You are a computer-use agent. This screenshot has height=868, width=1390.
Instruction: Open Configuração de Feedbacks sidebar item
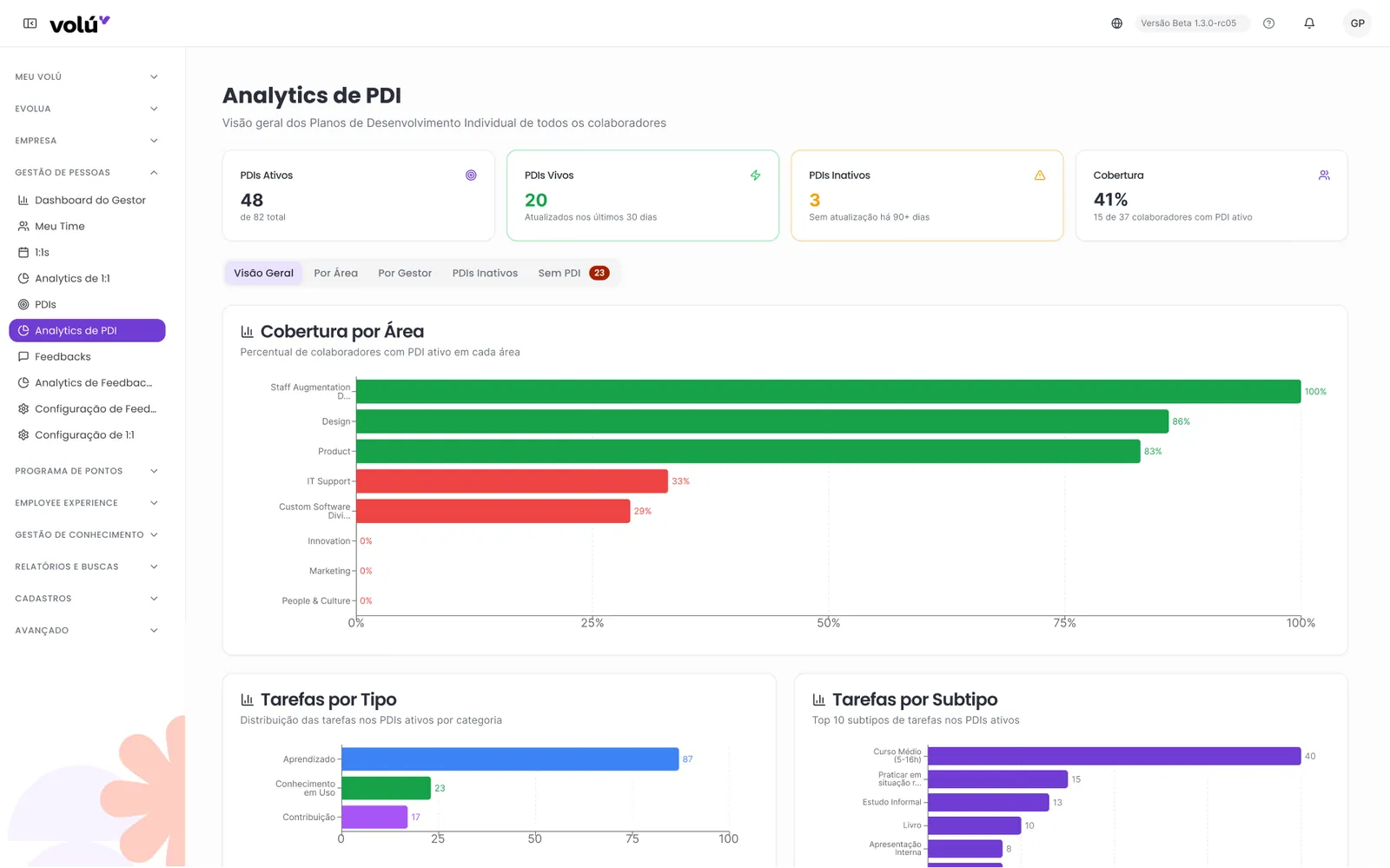[x=87, y=408]
